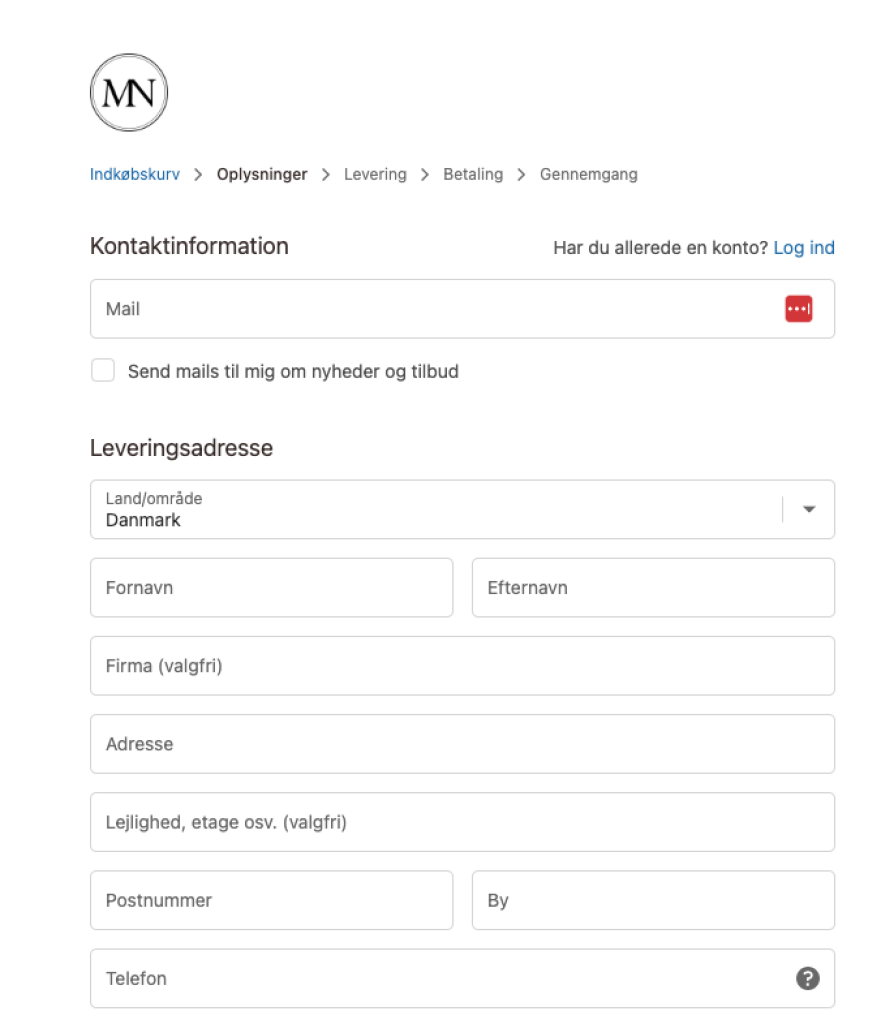
Task: Click into the Efternavn field
Action: [x=653, y=588]
